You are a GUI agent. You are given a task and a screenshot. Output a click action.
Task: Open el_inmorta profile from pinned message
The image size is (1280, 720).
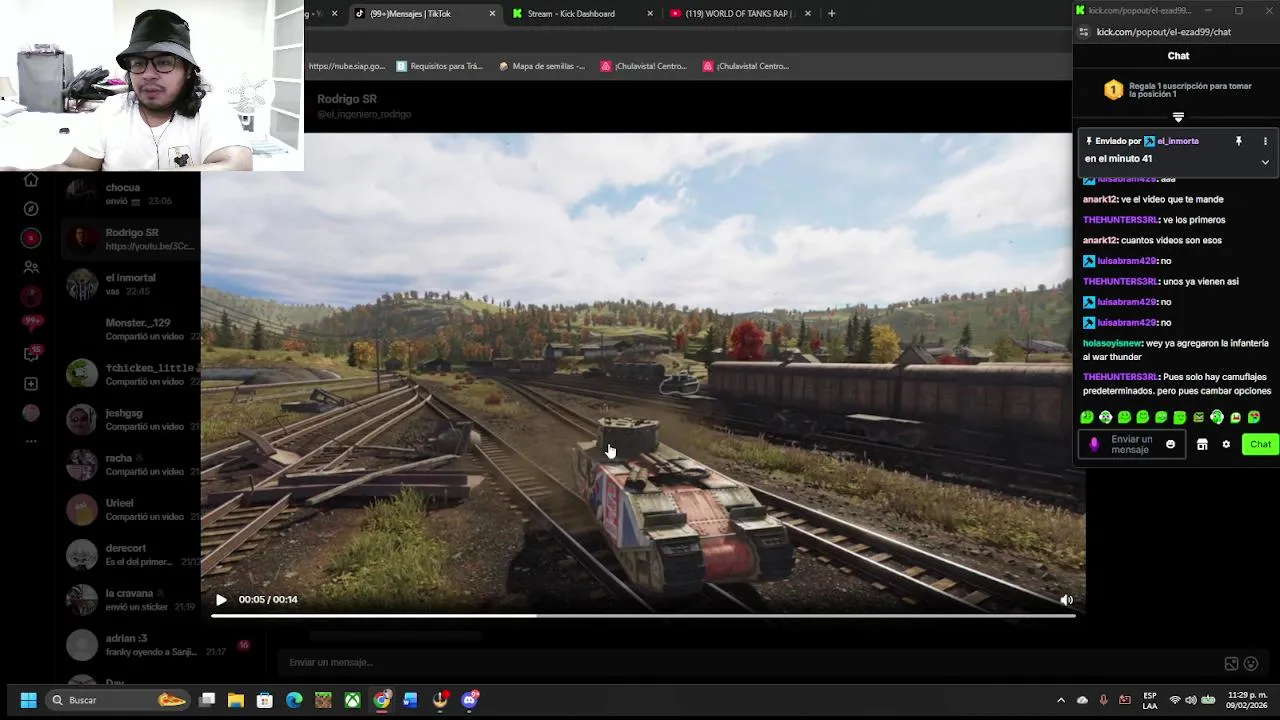pos(1177,141)
